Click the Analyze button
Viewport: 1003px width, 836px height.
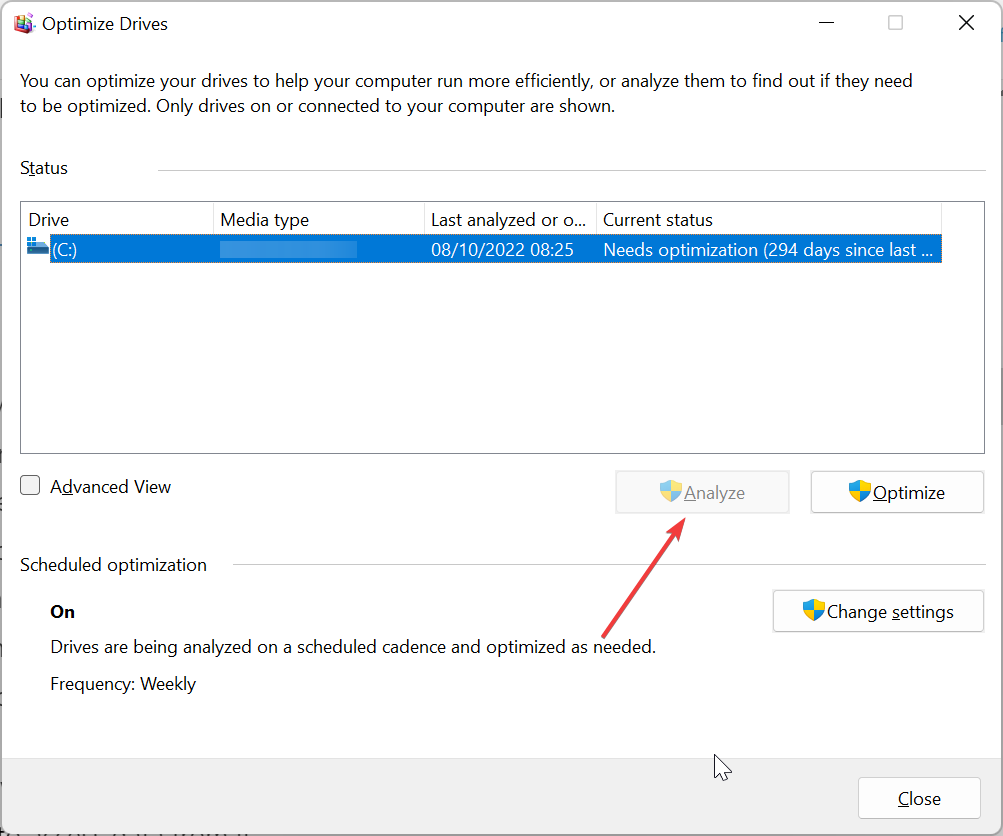(x=702, y=493)
